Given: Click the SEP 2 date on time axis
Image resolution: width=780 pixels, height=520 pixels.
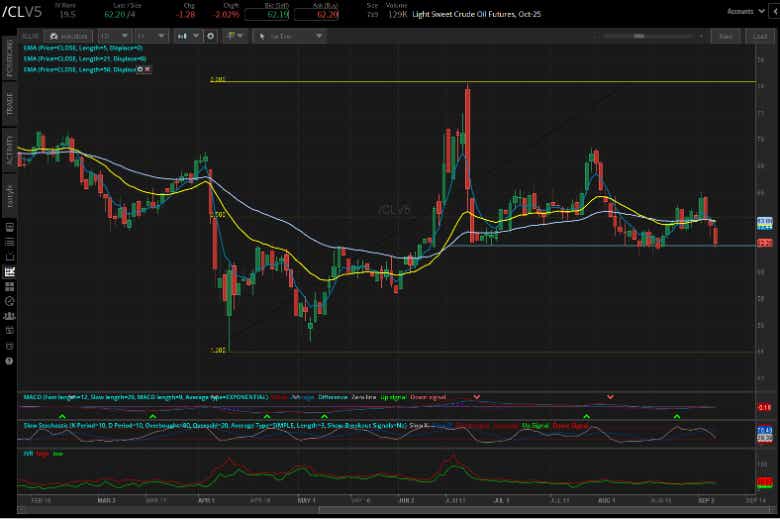Looking at the screenshot, I should (x=706, y=500).
